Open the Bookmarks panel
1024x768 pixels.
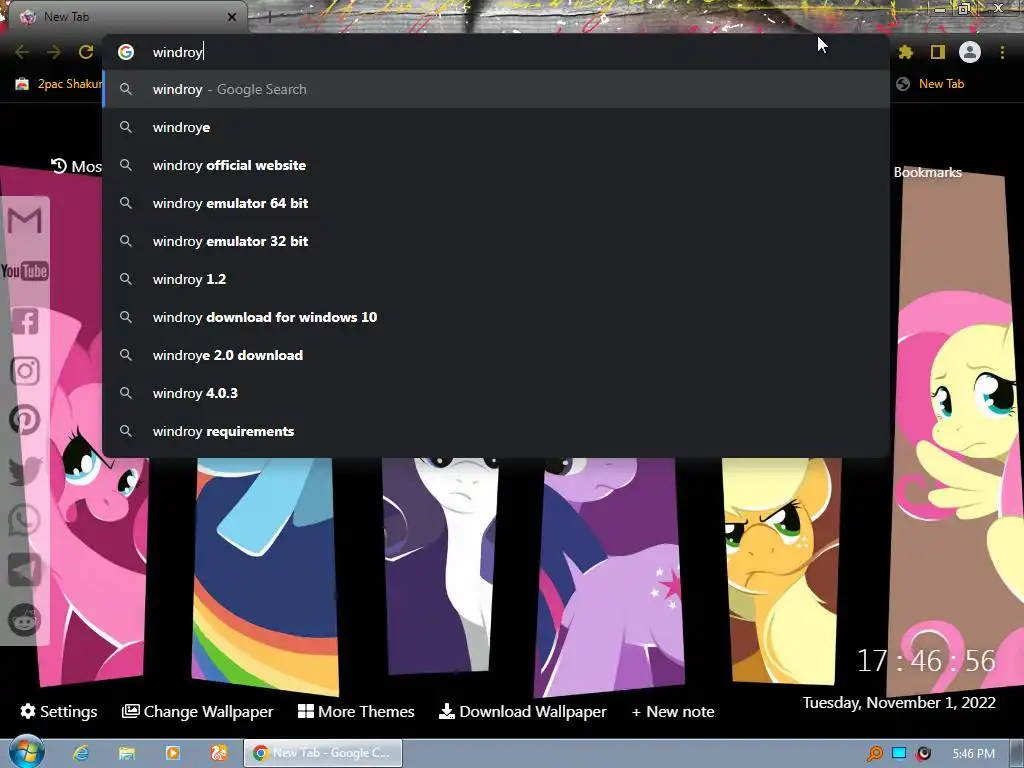[927, 172]
